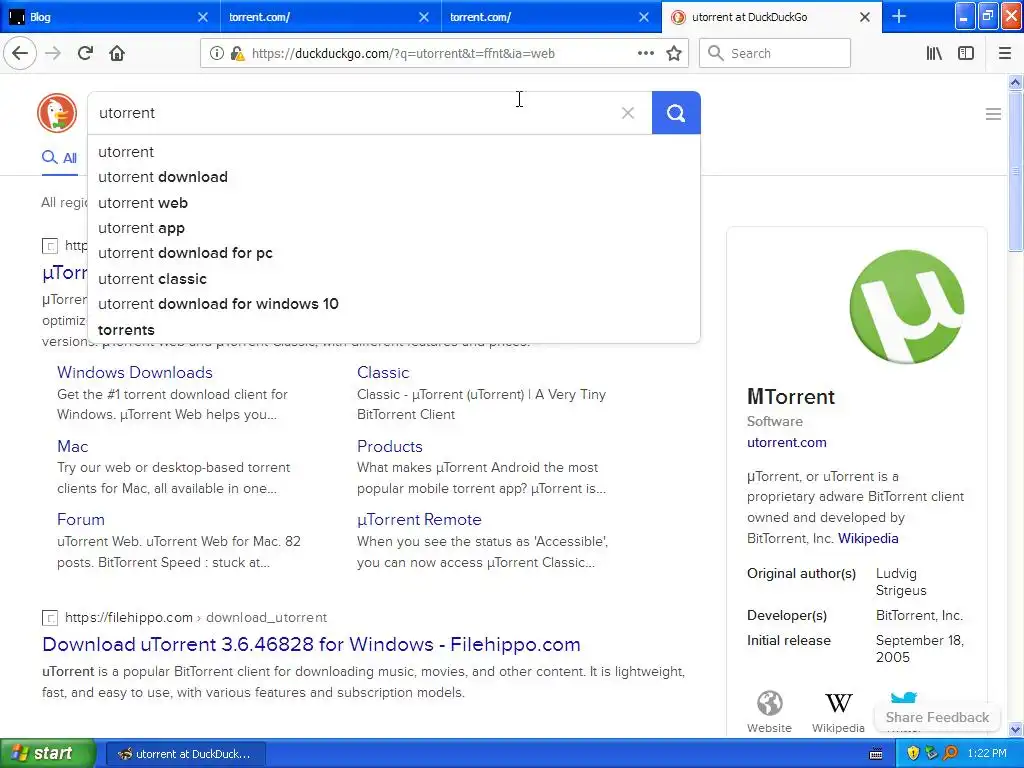Choose the plain 'utorrent' suggestion
Image resolution: width=1024 pixels, height=768 pixels.
(x=393, y=152)
